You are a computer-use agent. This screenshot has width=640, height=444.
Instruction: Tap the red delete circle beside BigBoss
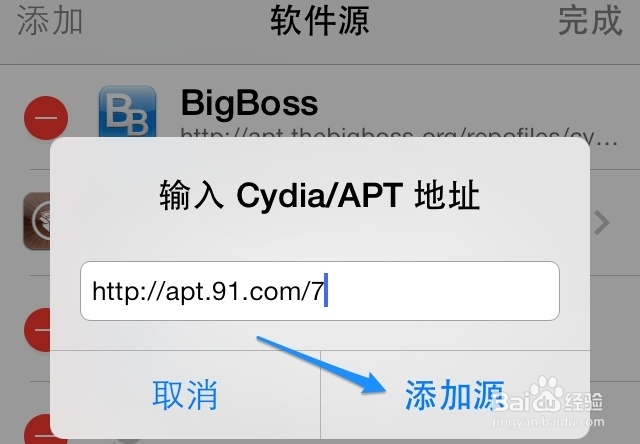46,118
